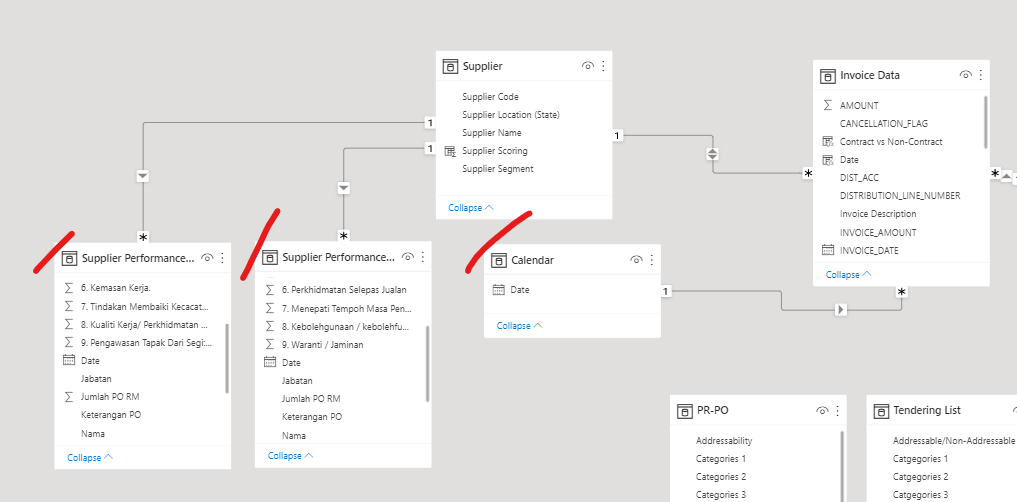Click the sigma icon beside AMOUNT

828,105
